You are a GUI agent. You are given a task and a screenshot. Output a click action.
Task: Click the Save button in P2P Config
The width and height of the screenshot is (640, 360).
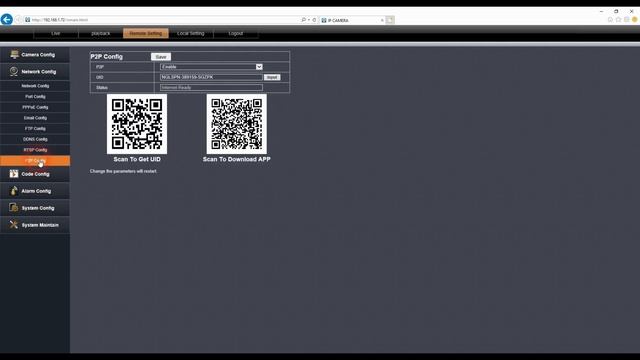(x=161, y=57)
